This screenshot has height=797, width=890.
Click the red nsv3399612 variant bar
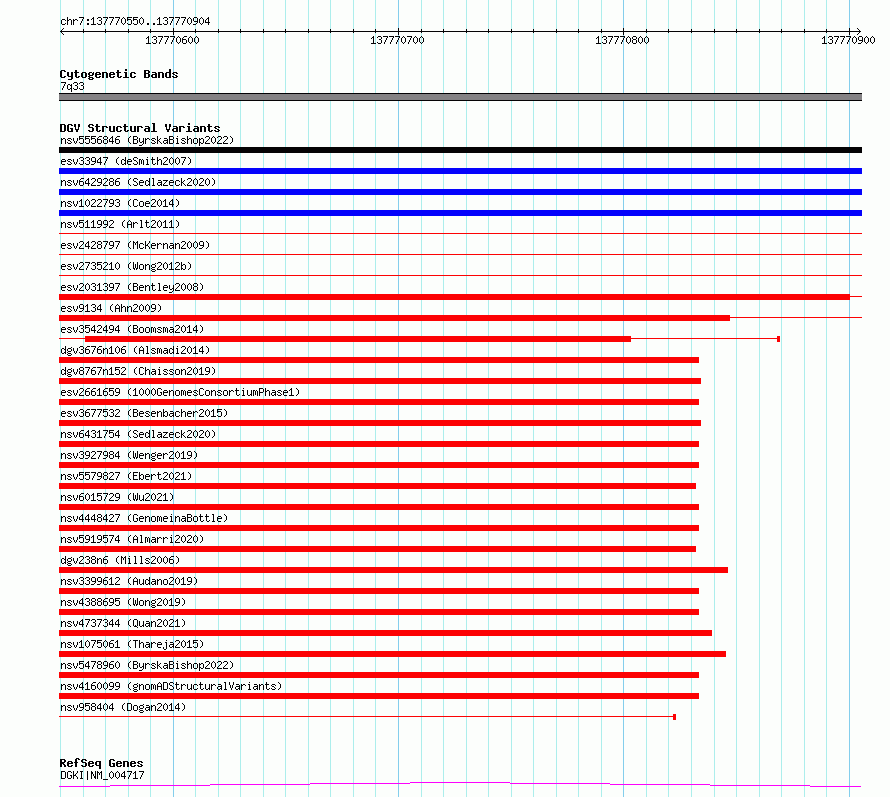point(379,591)
